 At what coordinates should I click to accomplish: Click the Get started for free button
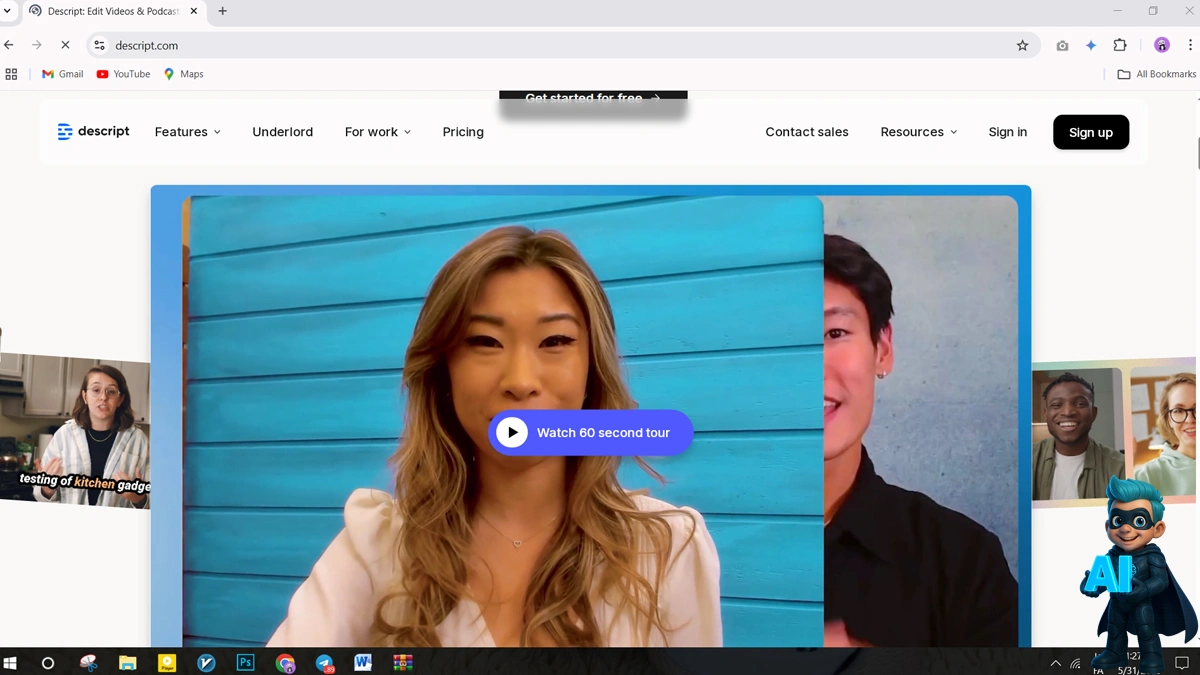tap(593, 98)
